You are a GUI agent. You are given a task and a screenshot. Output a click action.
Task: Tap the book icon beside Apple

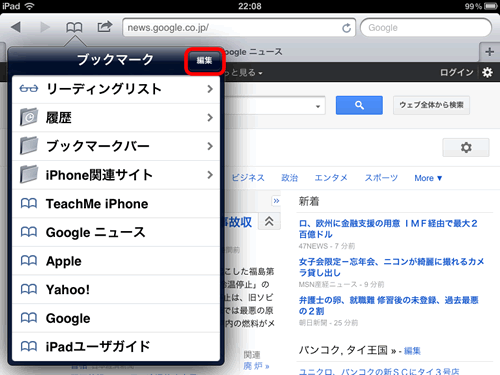click(29, 261)
